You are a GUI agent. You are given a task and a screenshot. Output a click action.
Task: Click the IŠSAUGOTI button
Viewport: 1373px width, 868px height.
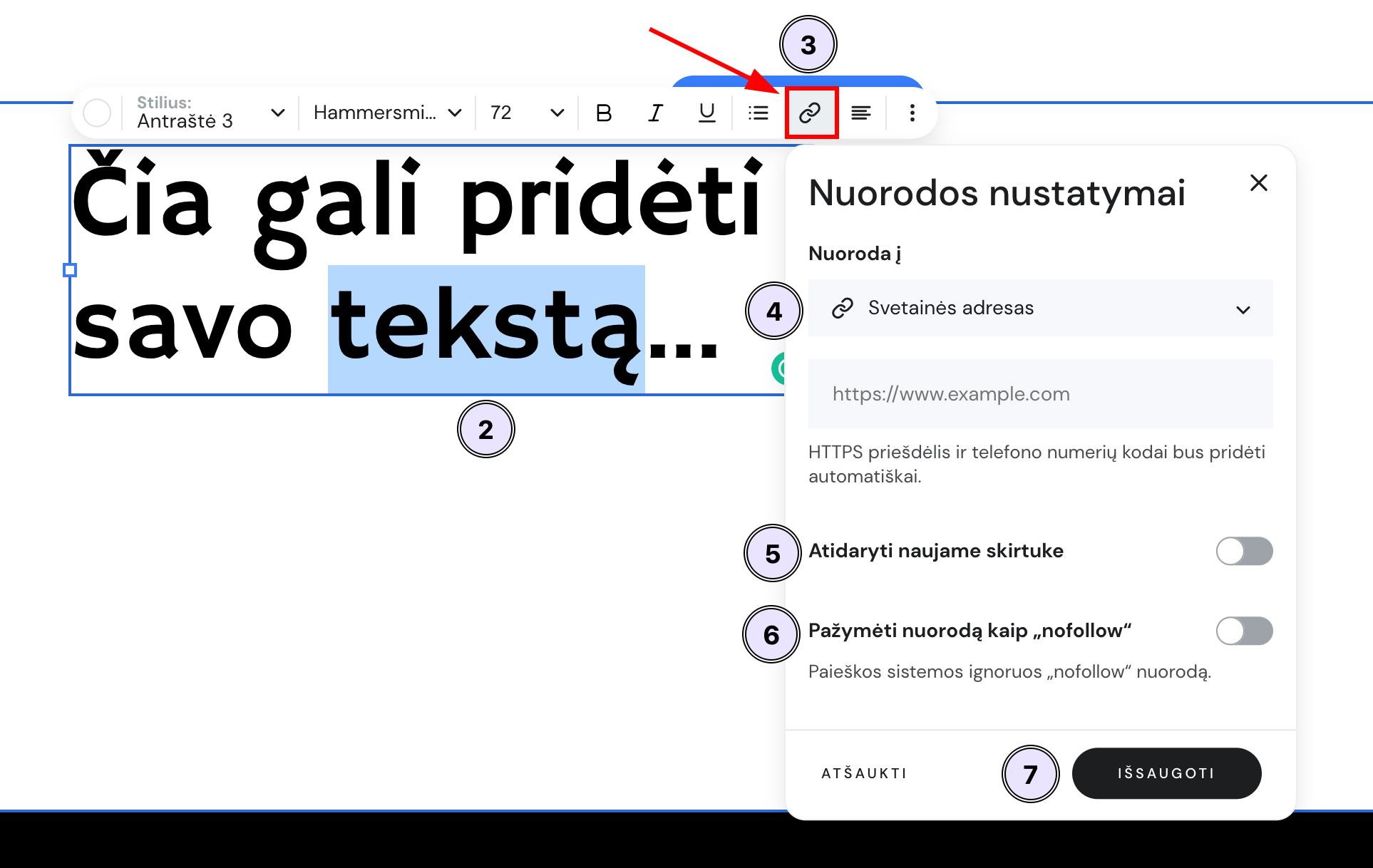1167,773
